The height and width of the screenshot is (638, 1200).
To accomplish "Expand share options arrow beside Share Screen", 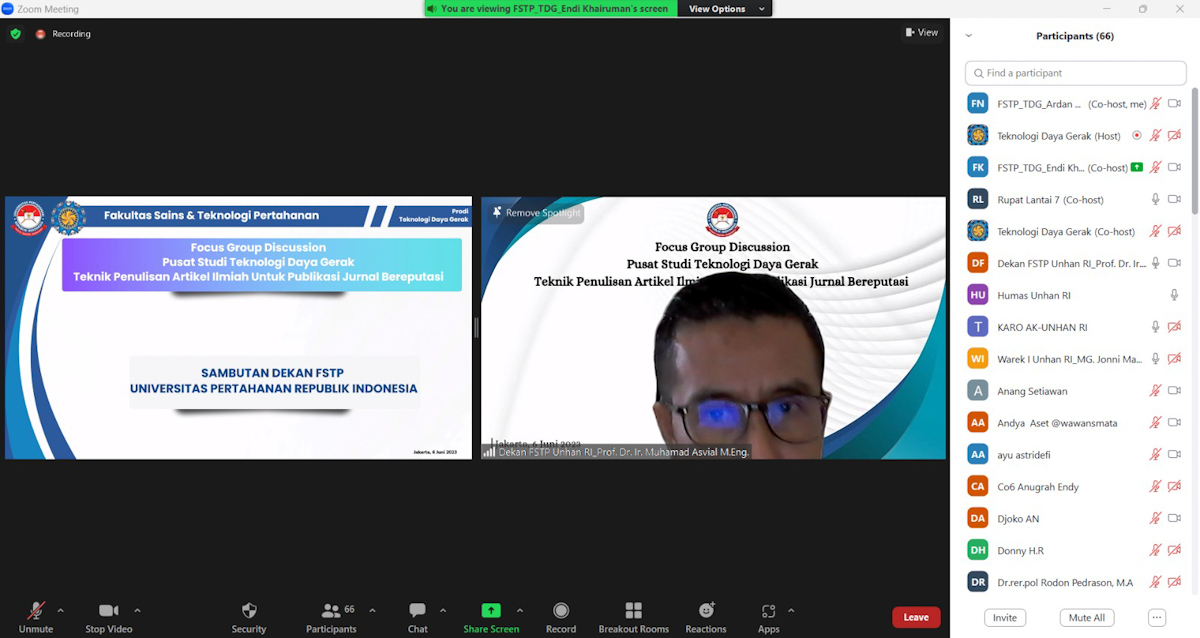I will click(519, 610).
